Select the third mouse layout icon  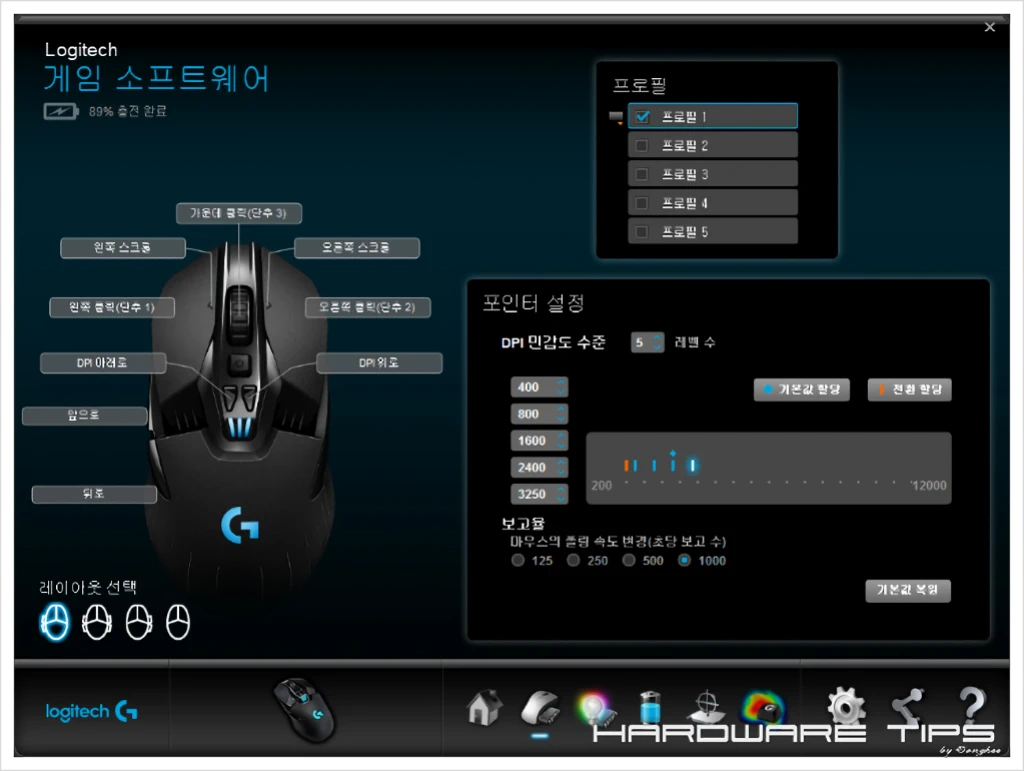pos(138,622)
